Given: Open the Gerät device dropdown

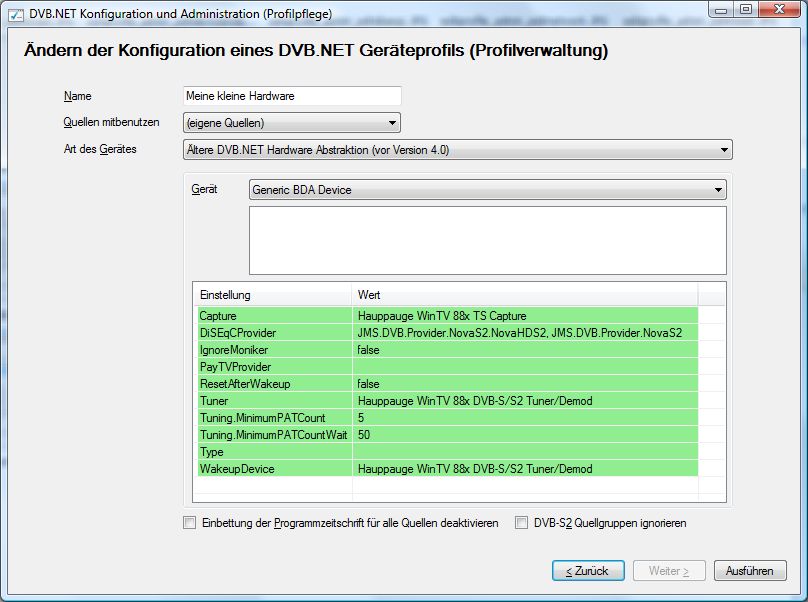Looking at the screenshot, I should point(487,190).
